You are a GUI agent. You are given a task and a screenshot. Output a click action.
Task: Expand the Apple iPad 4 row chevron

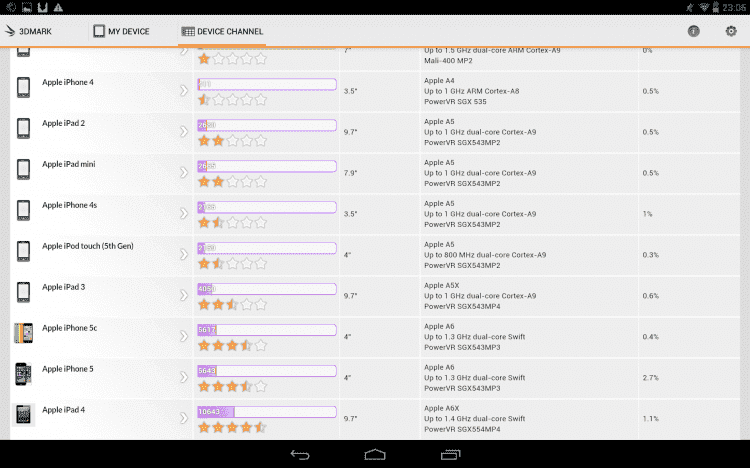coord(184,418)
